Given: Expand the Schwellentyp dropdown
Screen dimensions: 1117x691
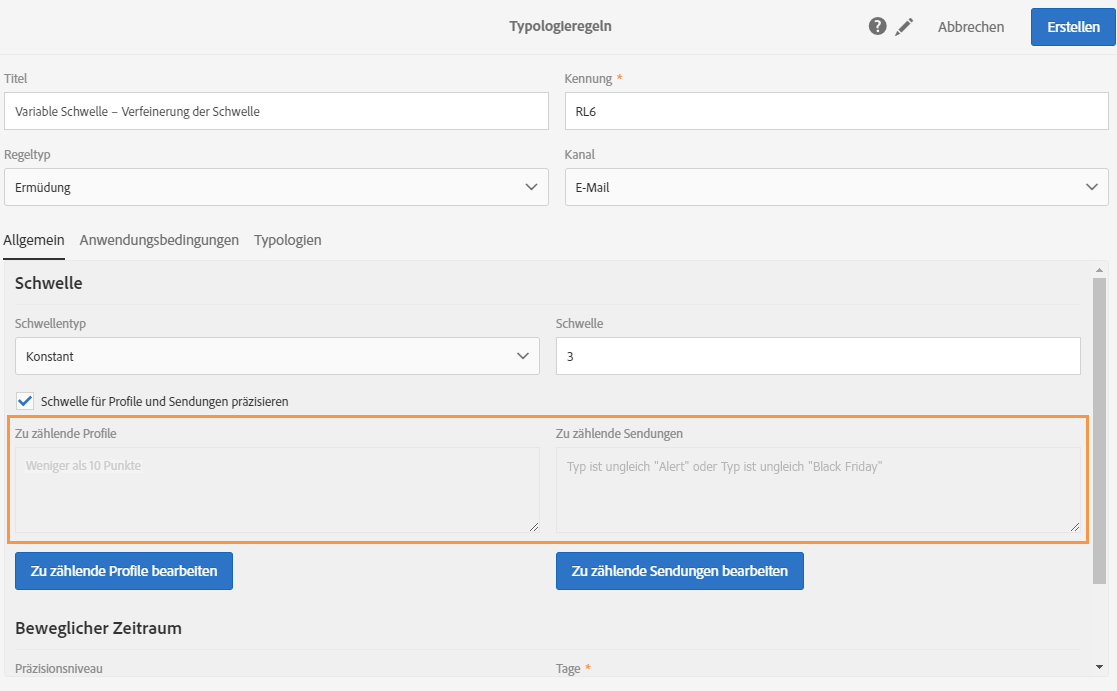Looking at the screenshot, I should pyautogui.click(x=277, y=356).
